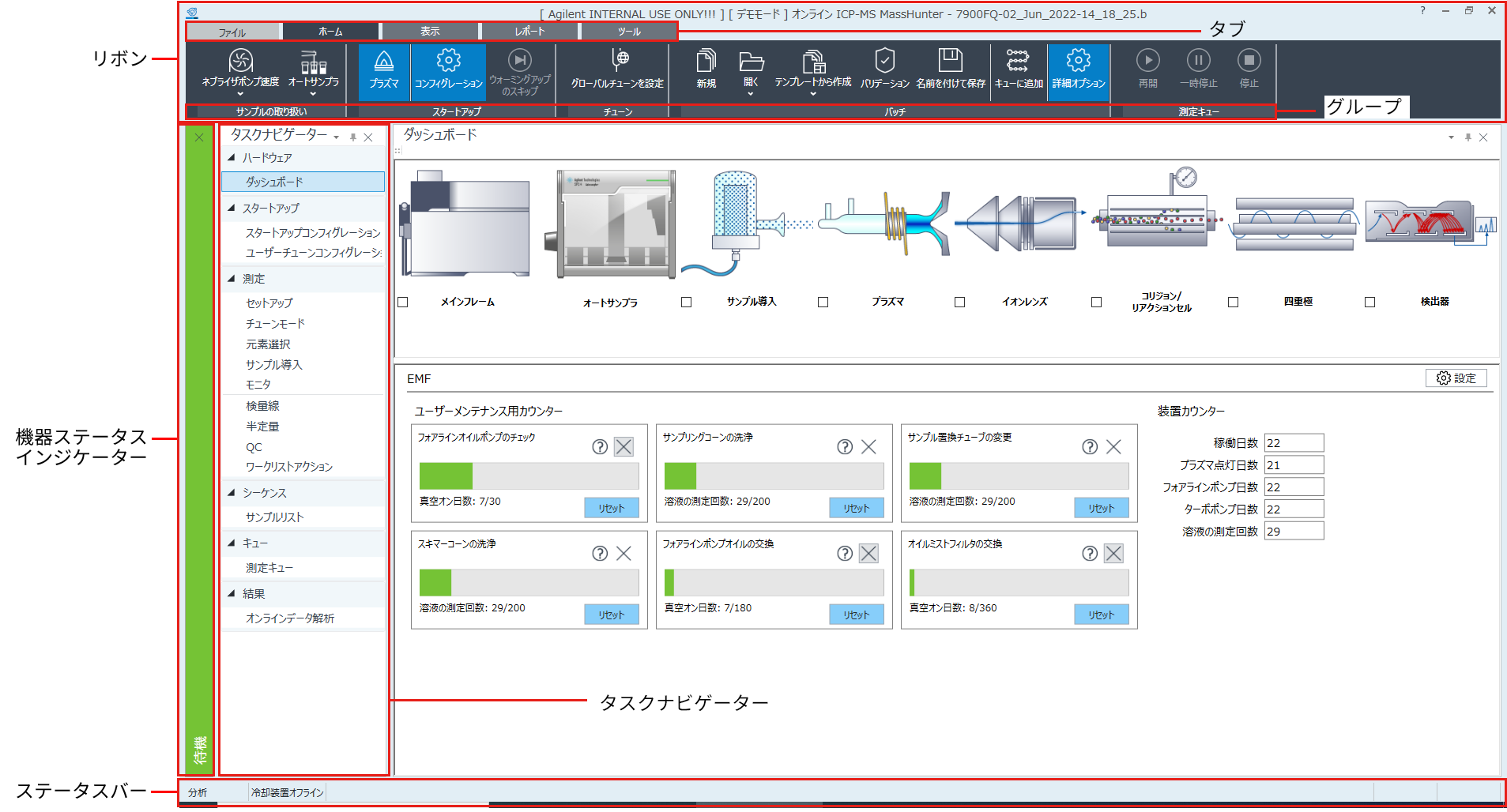Select the サンプル導入 nebulizer diagram

[x=748, y=224]
